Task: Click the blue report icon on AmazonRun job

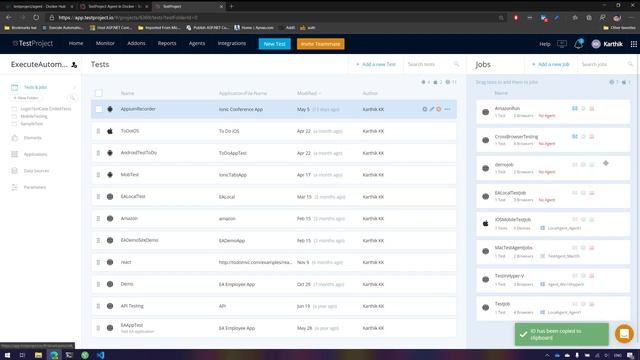Action: click(x=575, y=109)
